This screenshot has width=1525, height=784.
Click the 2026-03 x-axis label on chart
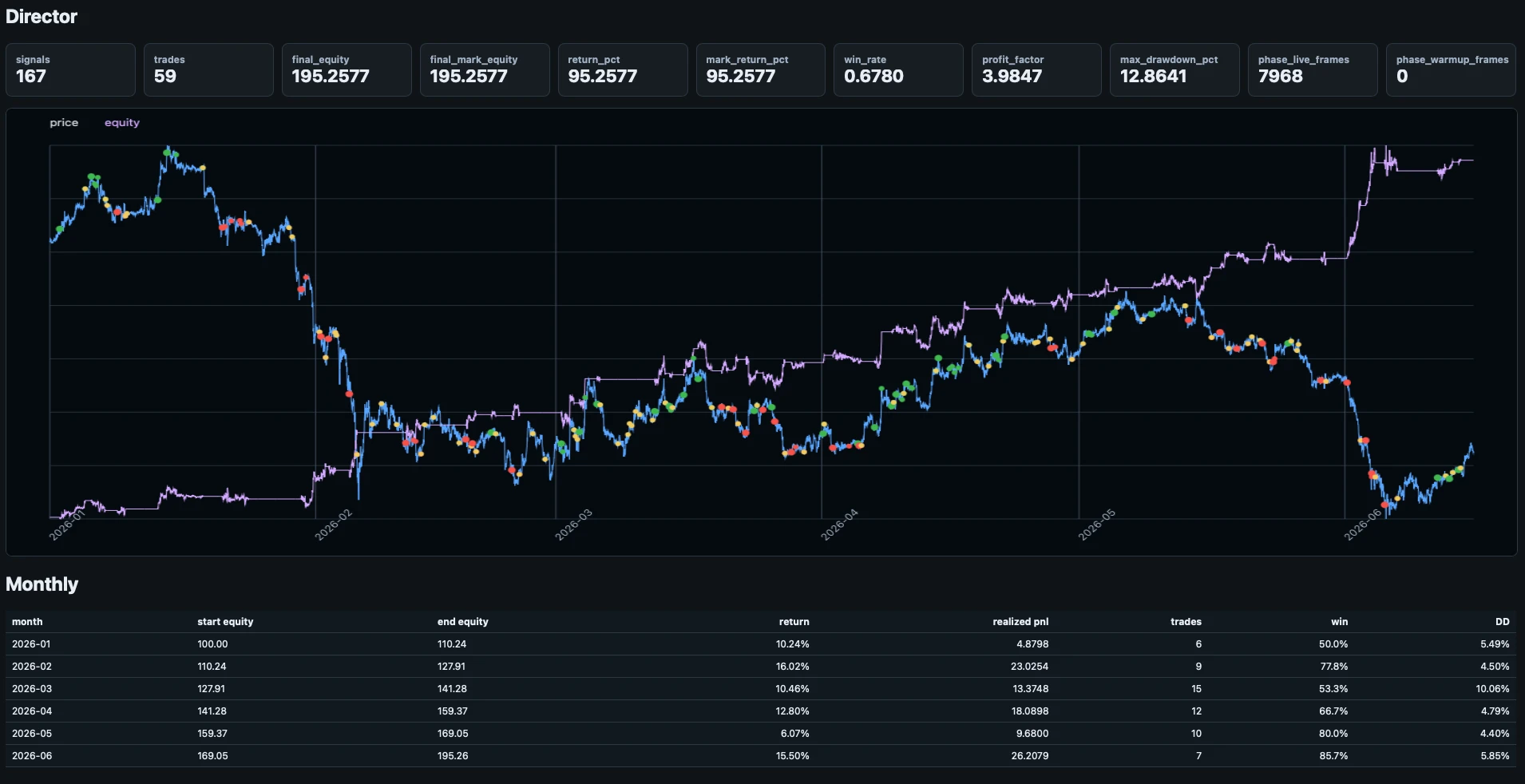(573, 525)
